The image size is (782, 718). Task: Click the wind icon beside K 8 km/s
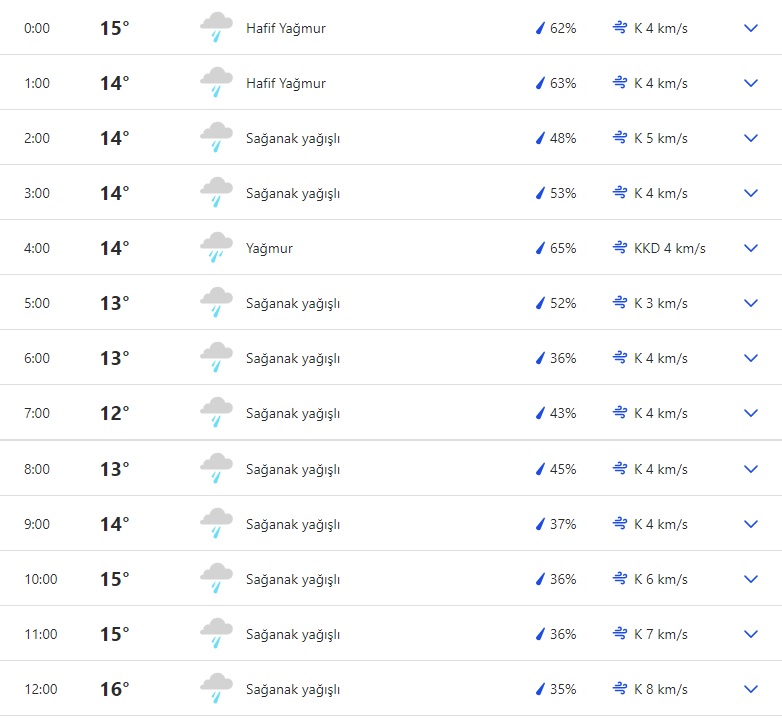coord(620,689)
